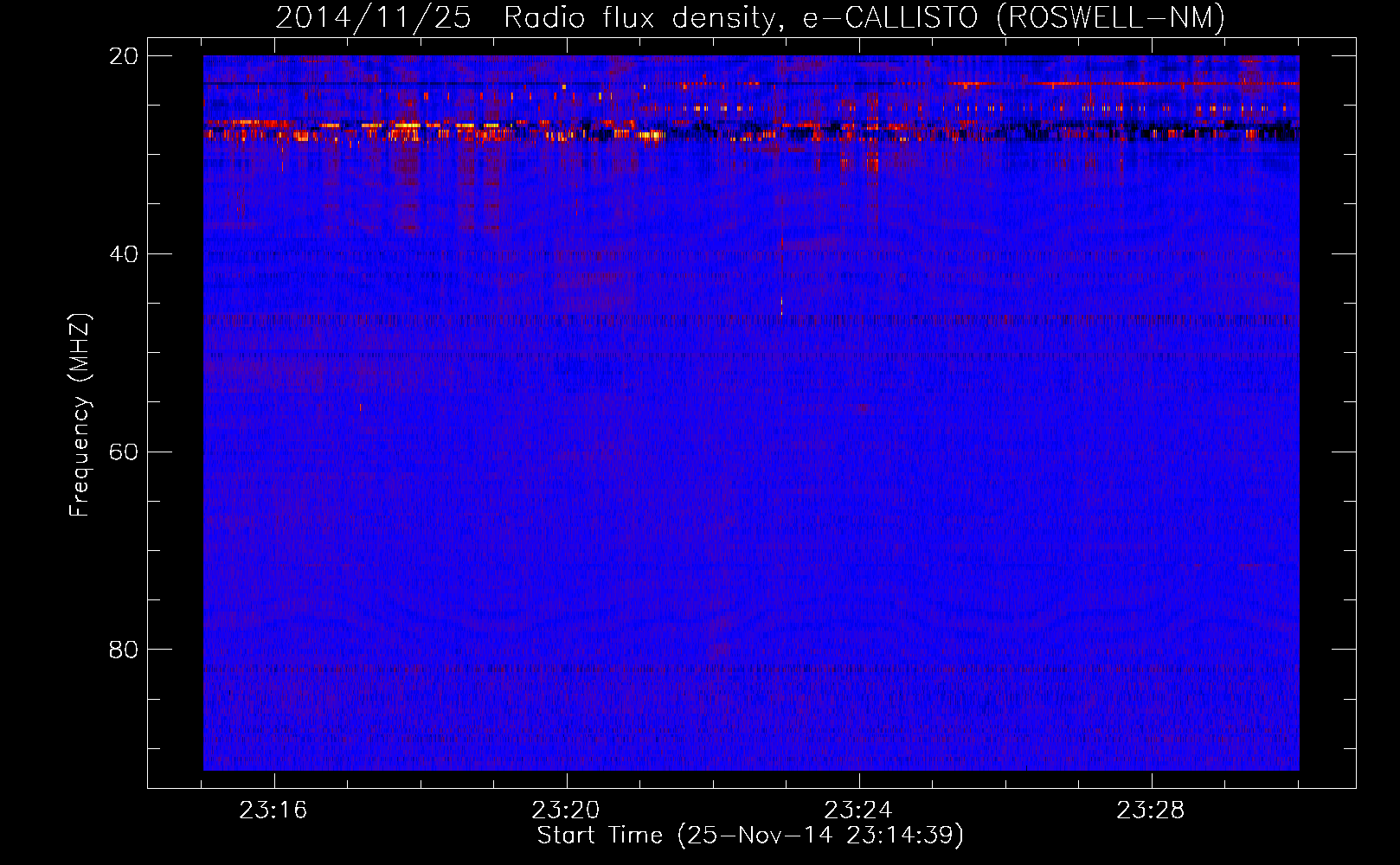Click the frequency axis value '60'
This screenshot has width=1400, height=865.
(124, 452)
